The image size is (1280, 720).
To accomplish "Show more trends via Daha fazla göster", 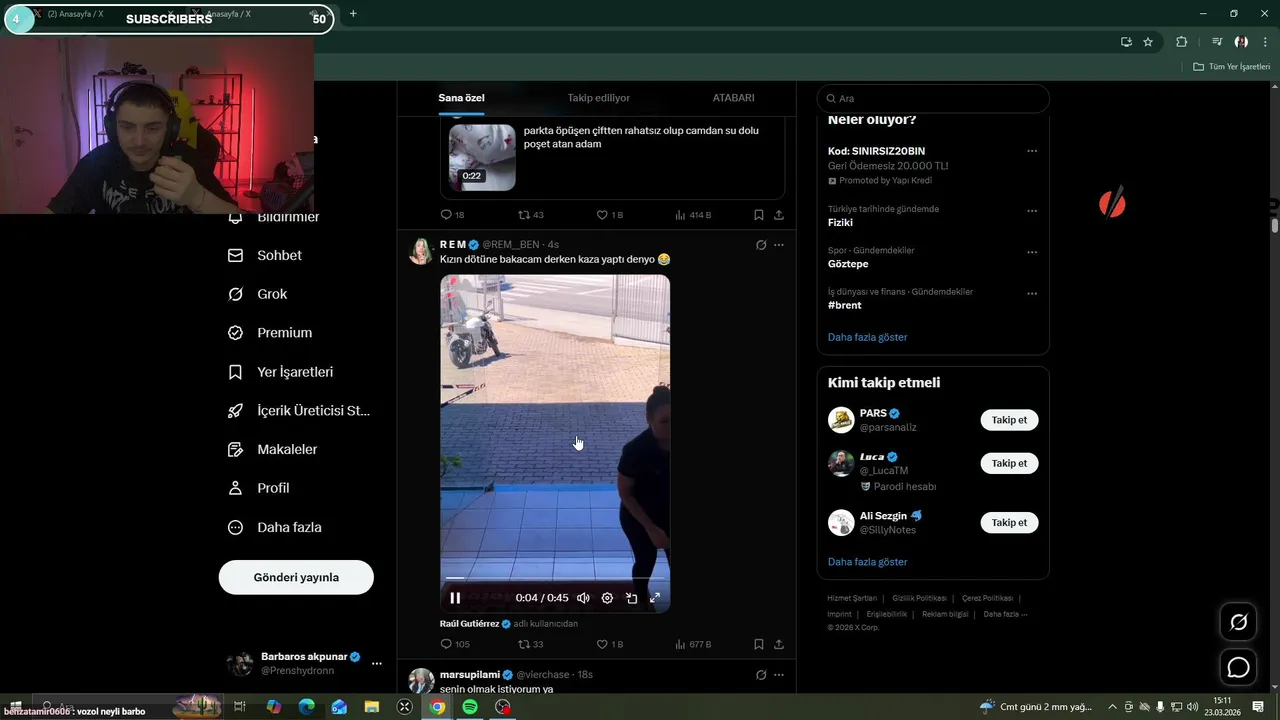I will [867, 337].
